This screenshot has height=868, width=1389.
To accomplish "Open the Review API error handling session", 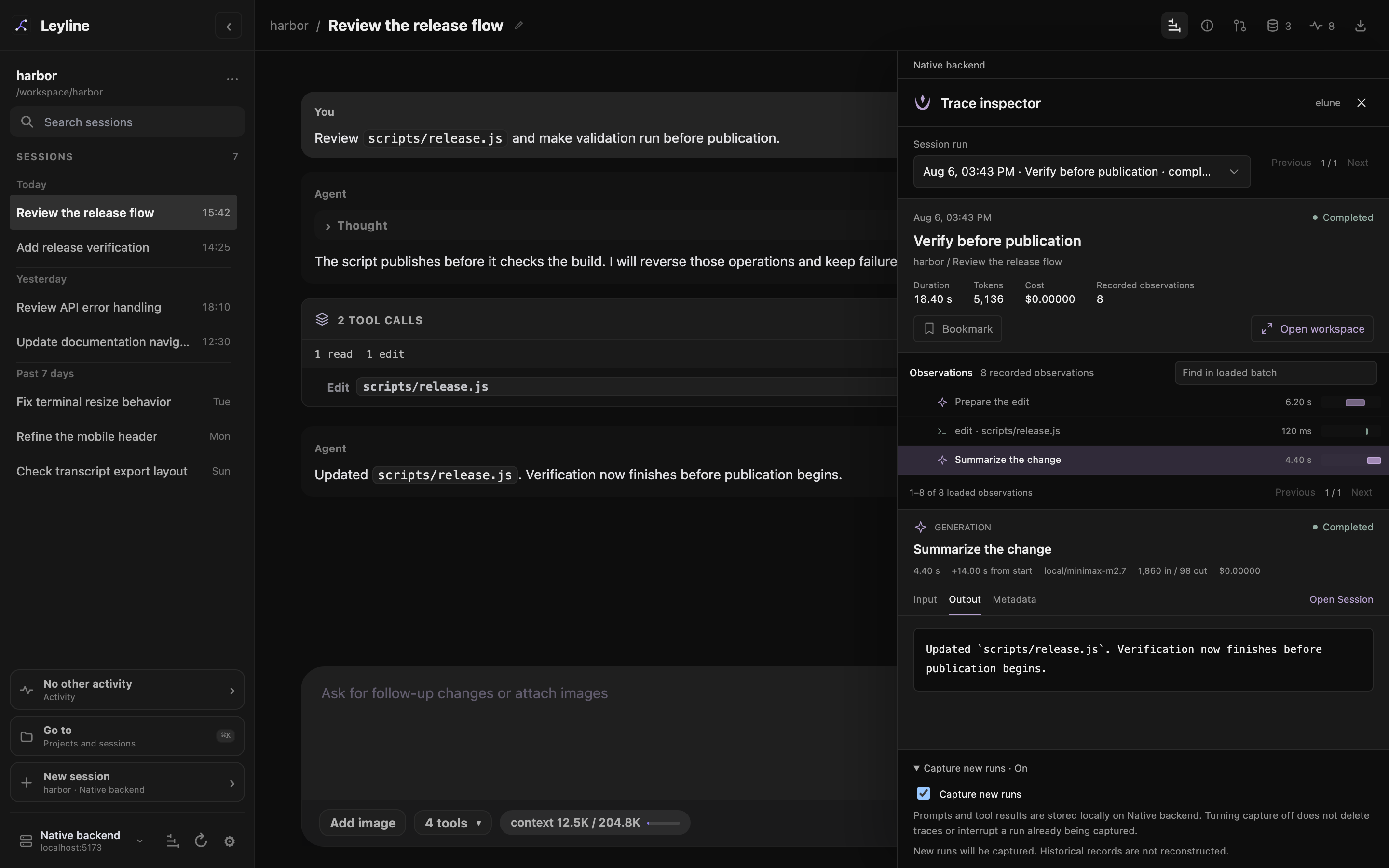I will click(x=123, y=307).
